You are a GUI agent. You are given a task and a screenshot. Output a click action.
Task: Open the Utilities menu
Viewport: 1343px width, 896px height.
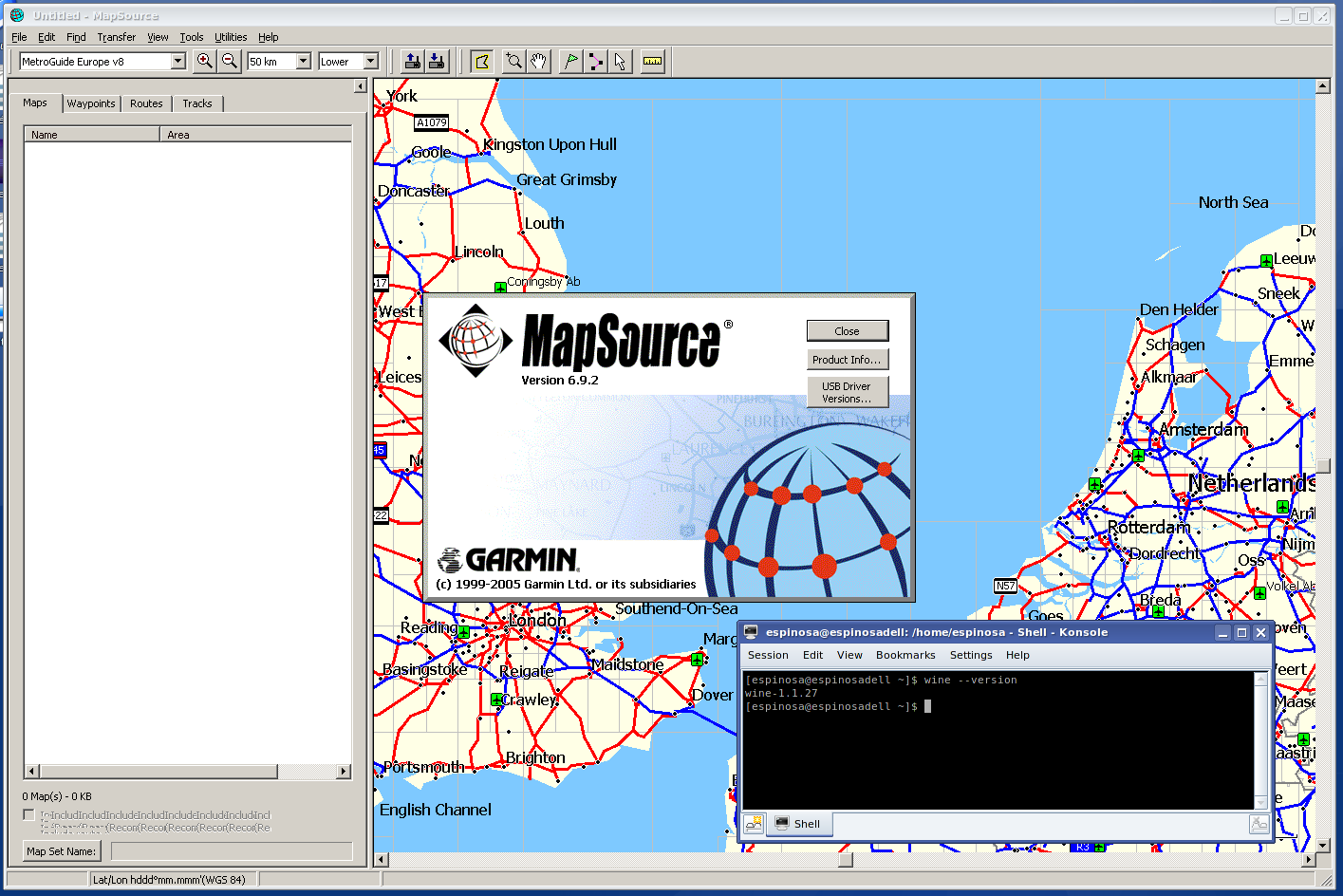tap(231, 37)
